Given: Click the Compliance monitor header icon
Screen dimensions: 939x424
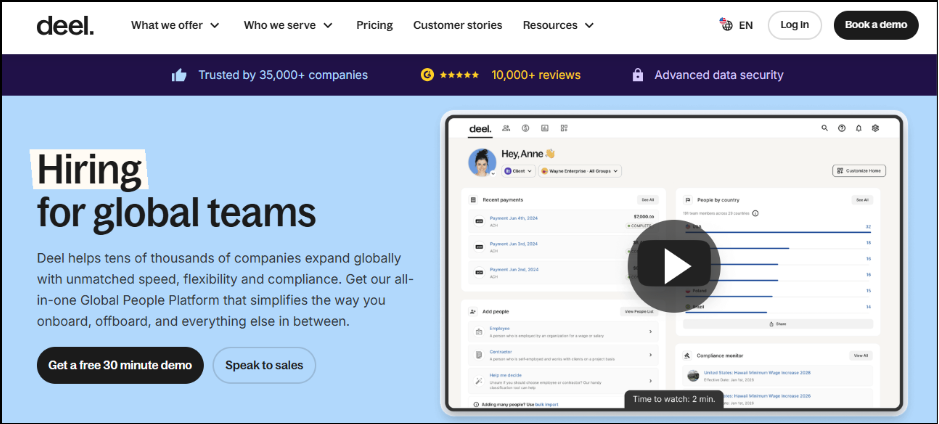Looking at the screenshot, I should click(x=687, y=355).
